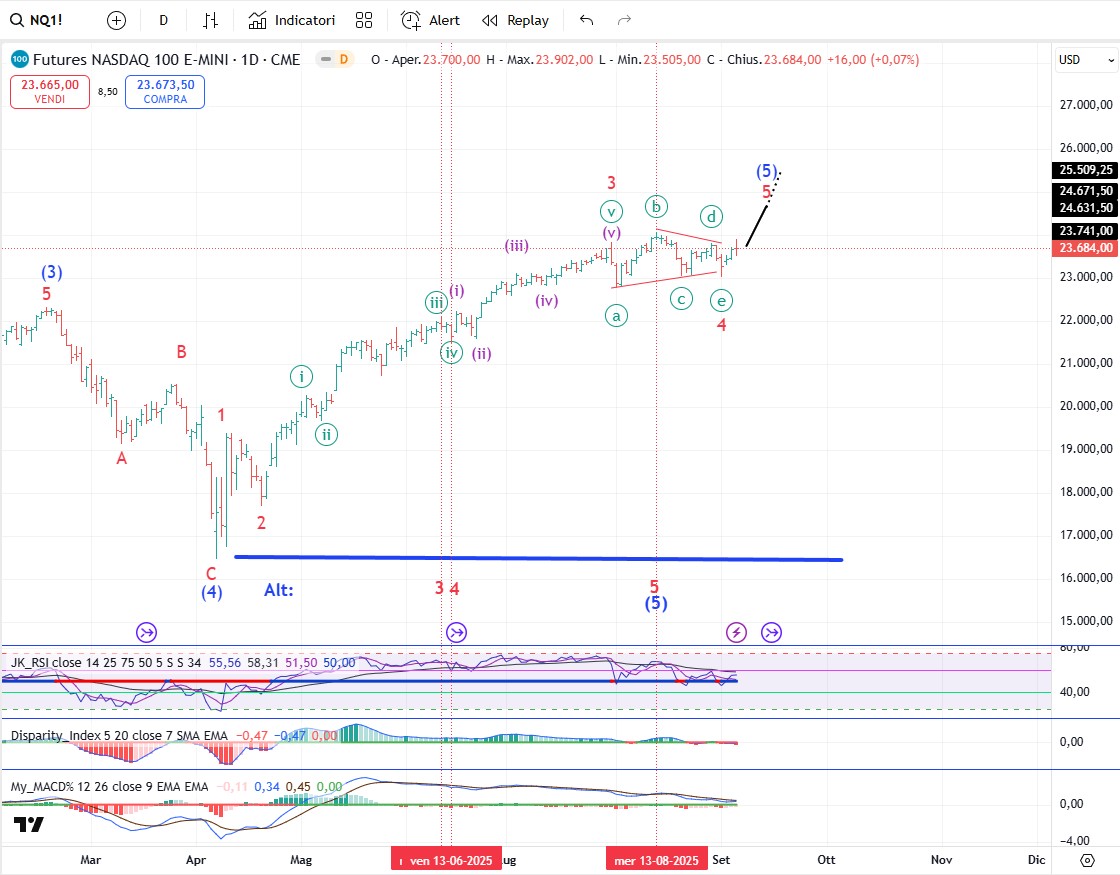Open chart settings gear icon
1120x875 pixels.
coord(1086,860)
